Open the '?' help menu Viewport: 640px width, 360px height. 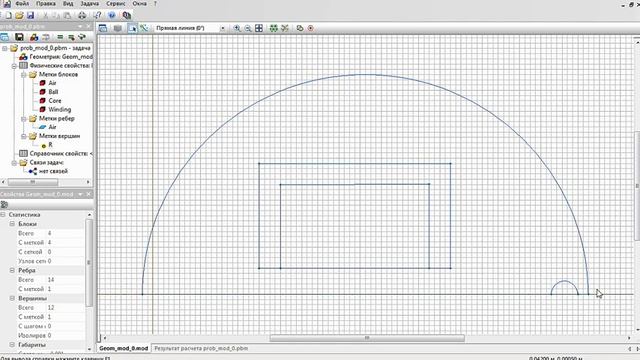point(155,3)
